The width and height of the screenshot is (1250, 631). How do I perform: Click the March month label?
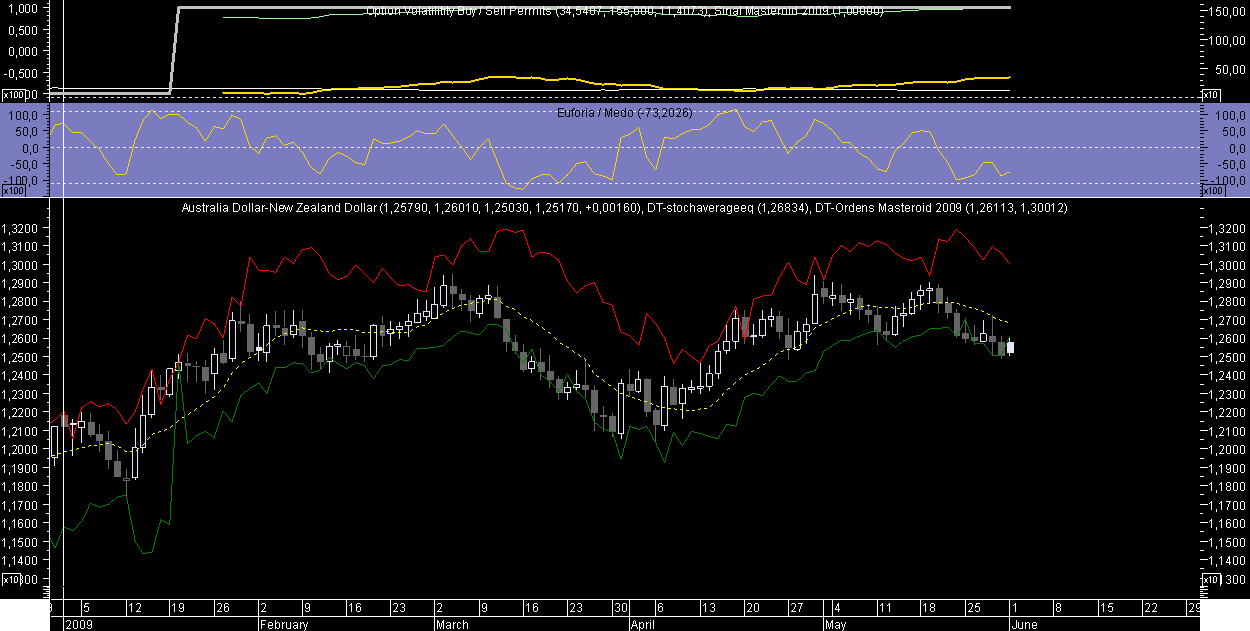pos(452,624)
